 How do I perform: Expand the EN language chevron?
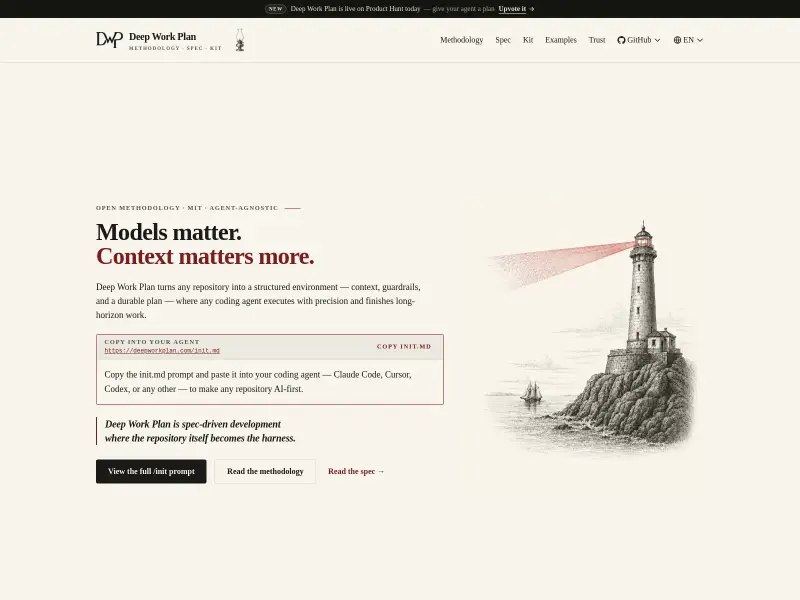pyautogui.click(x=700, y=40)
